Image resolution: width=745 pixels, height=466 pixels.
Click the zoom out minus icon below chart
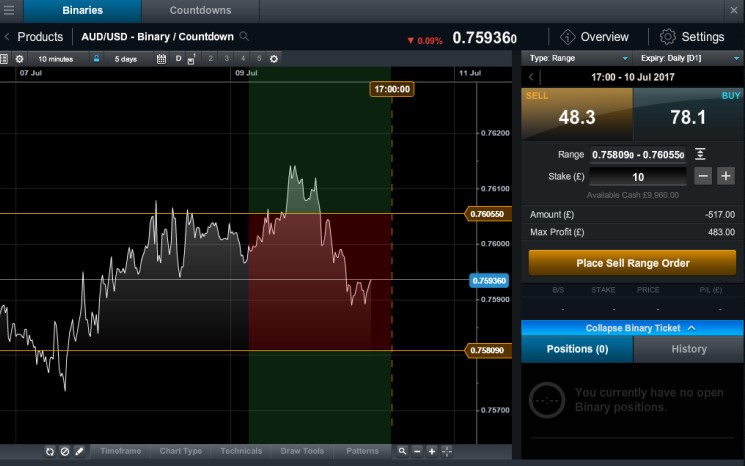click(417, 452)
